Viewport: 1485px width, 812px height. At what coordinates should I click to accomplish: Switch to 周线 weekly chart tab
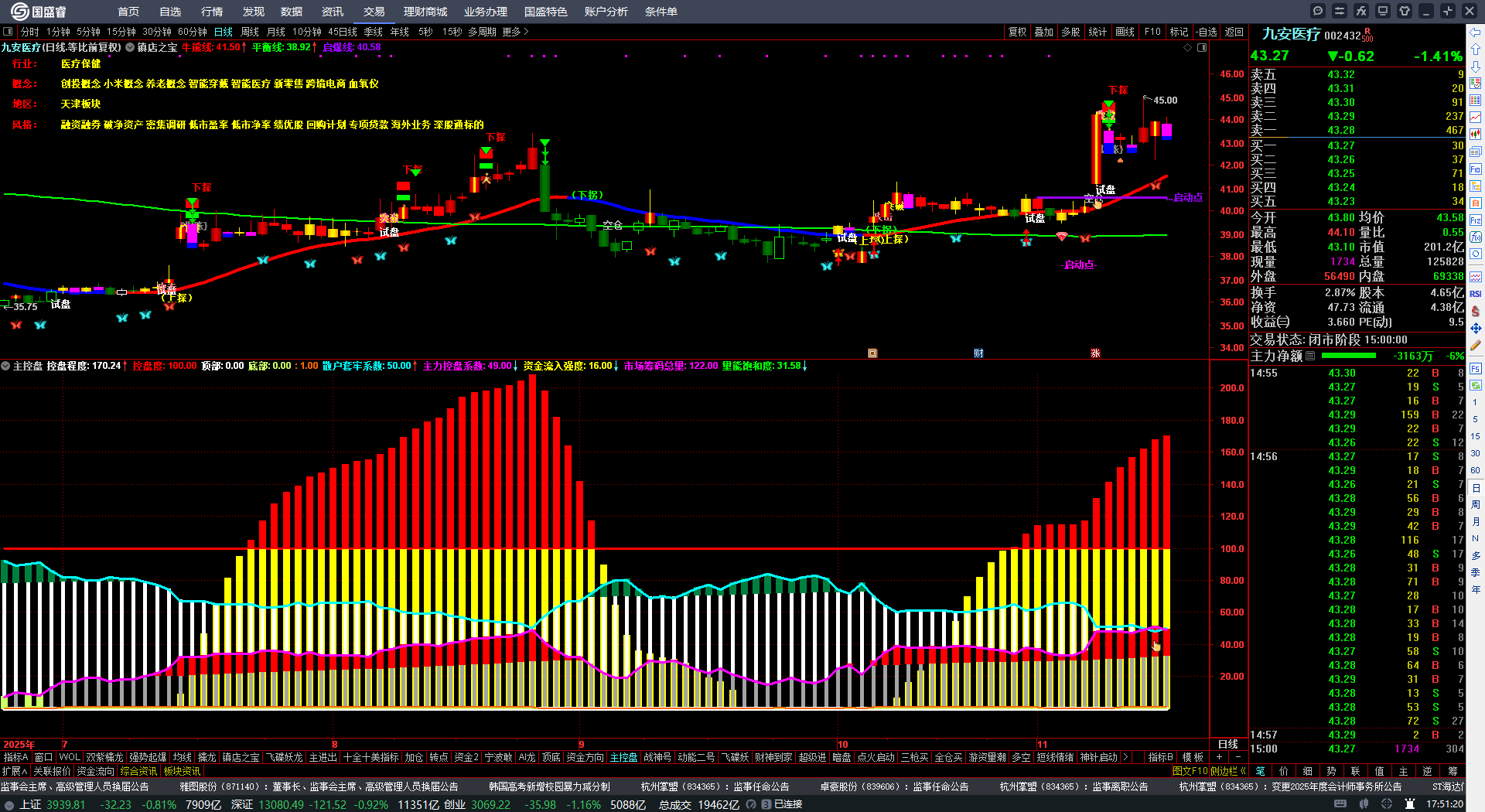[250, 32]
